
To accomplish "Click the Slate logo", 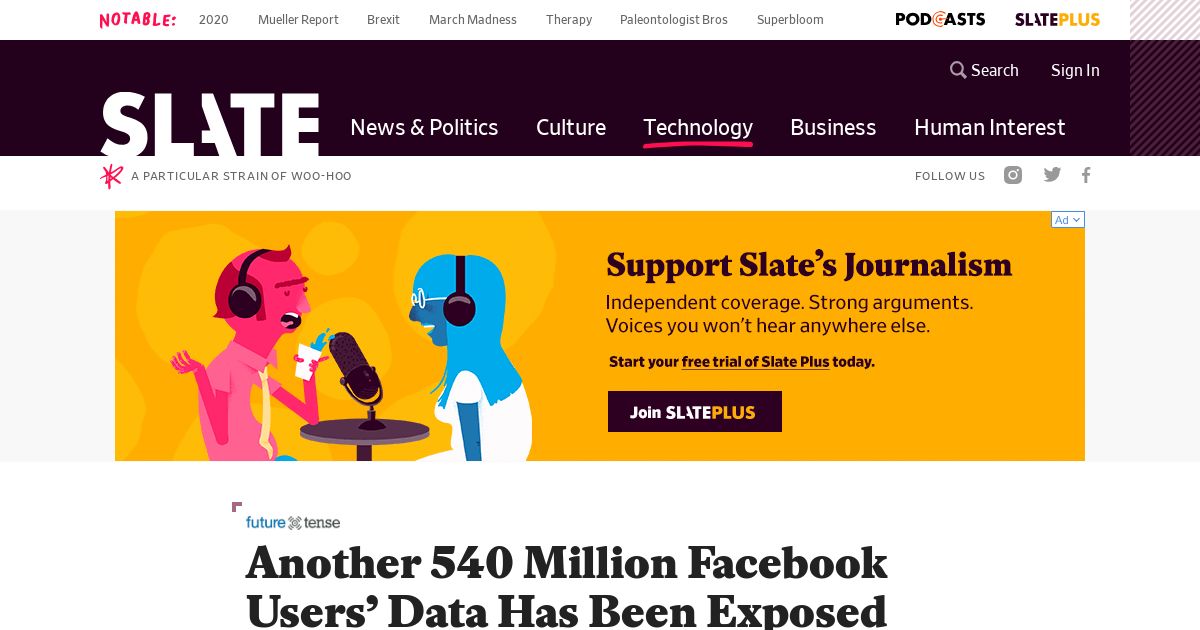I will [210, 124].
